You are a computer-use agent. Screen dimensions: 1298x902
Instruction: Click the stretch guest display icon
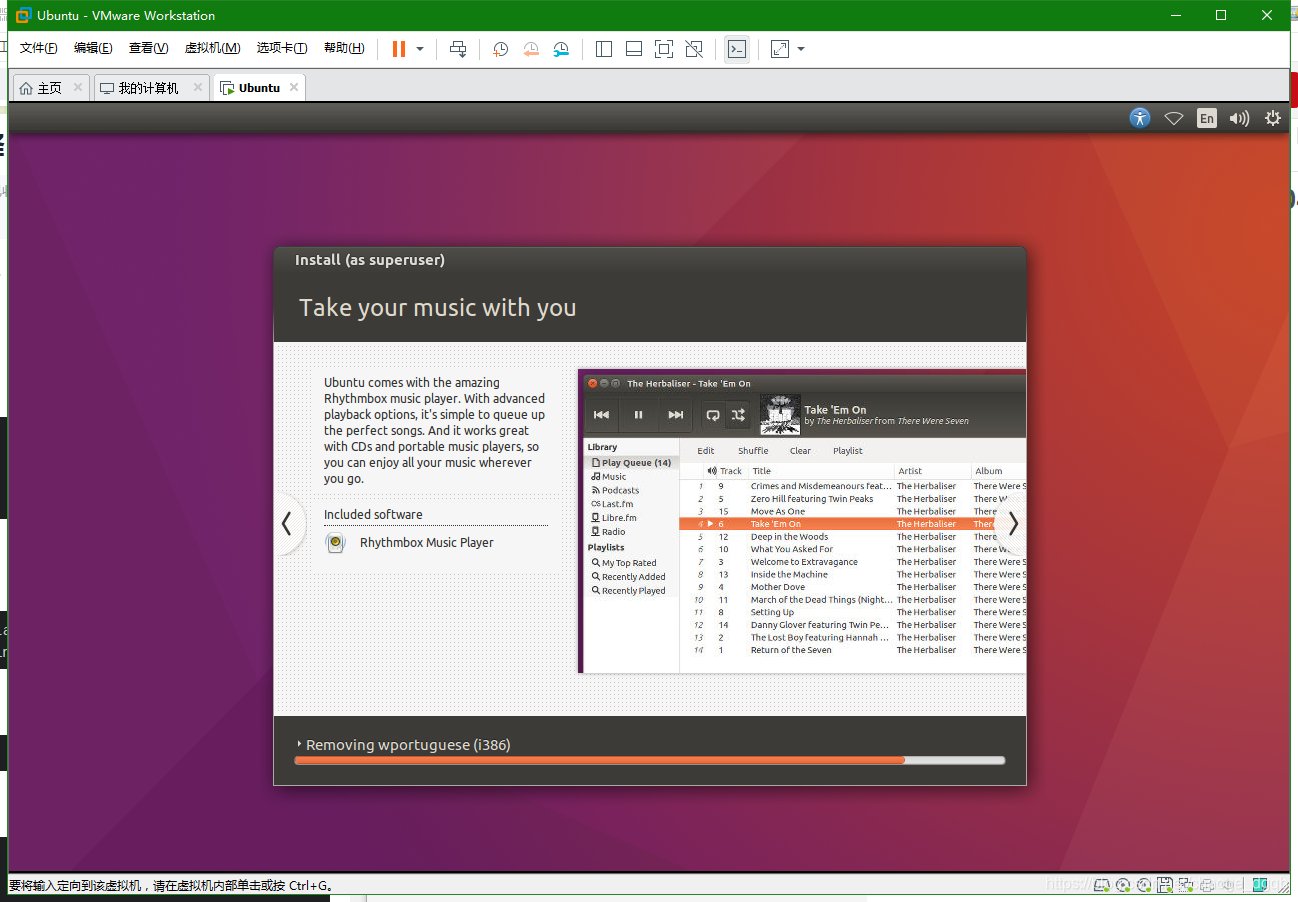[x=780, y=49]
